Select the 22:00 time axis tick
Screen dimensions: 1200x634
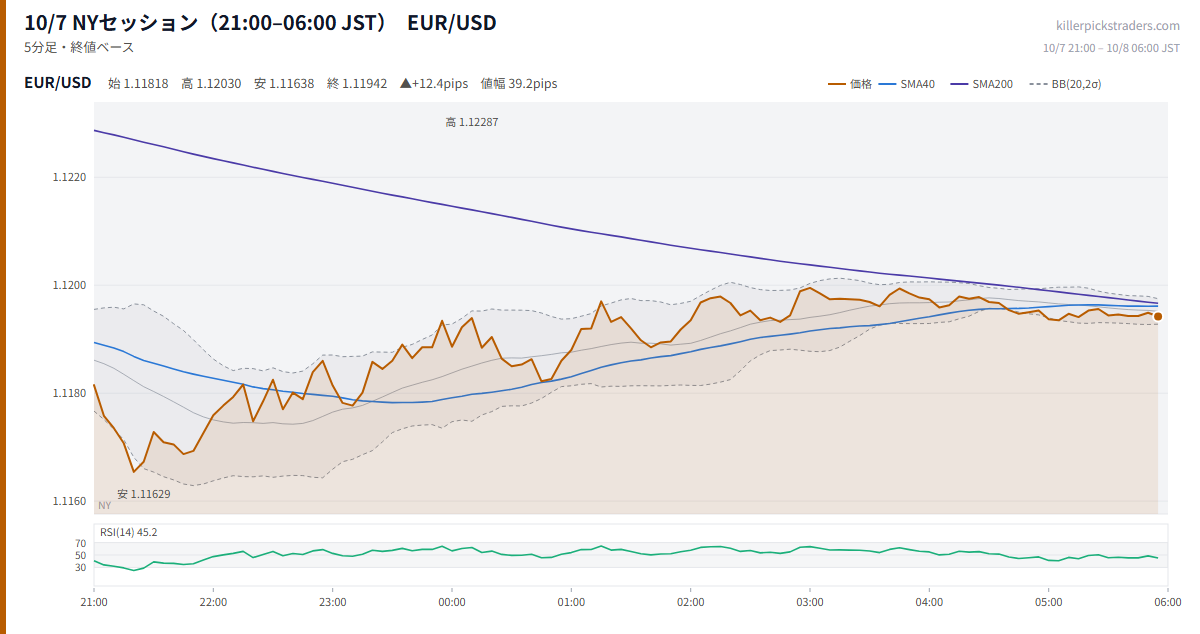[x=213, y=603]
